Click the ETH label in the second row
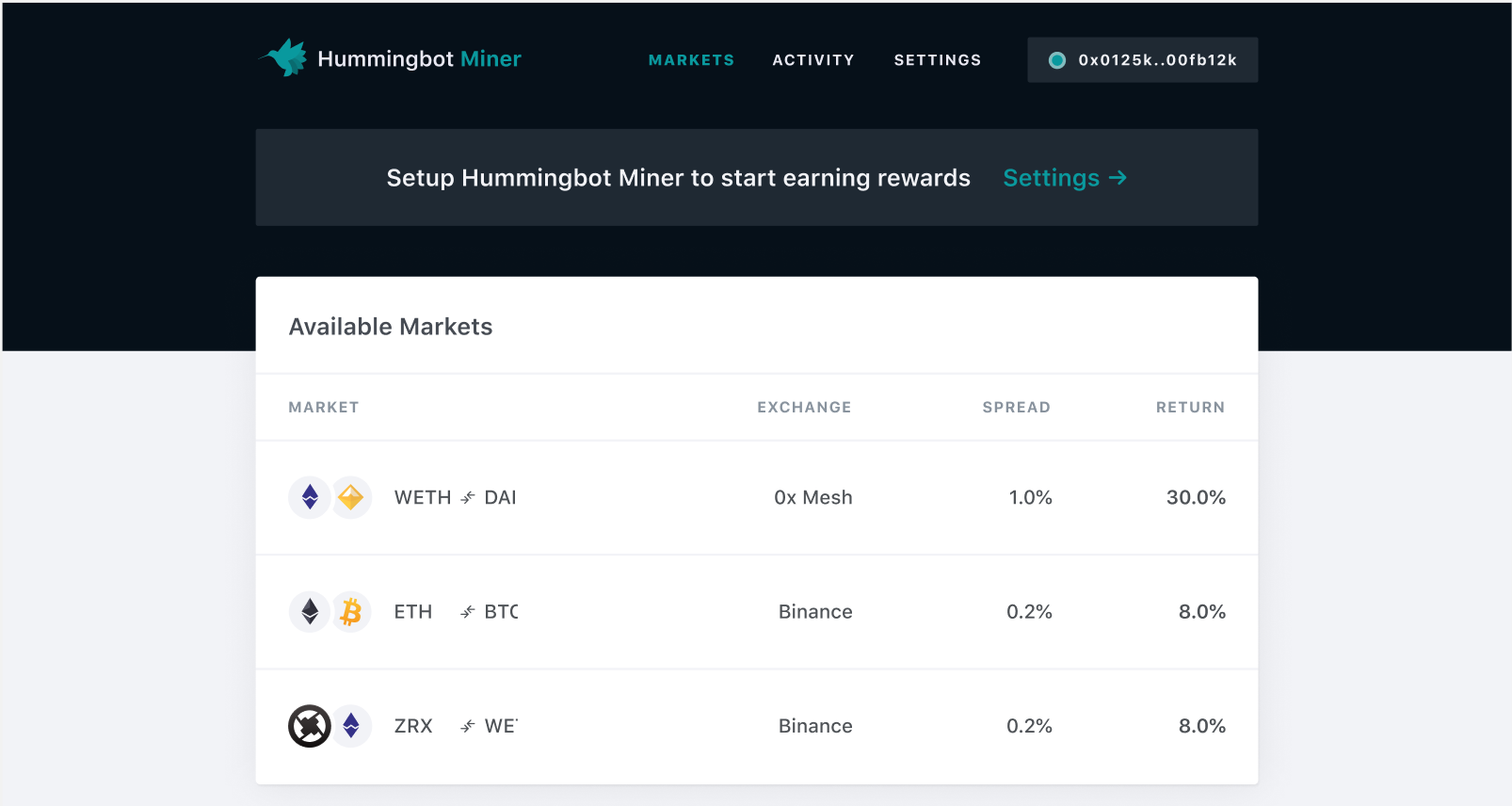Image resolution: width=1512 pixels, height=806 pixels. click(x=413, y=612)
